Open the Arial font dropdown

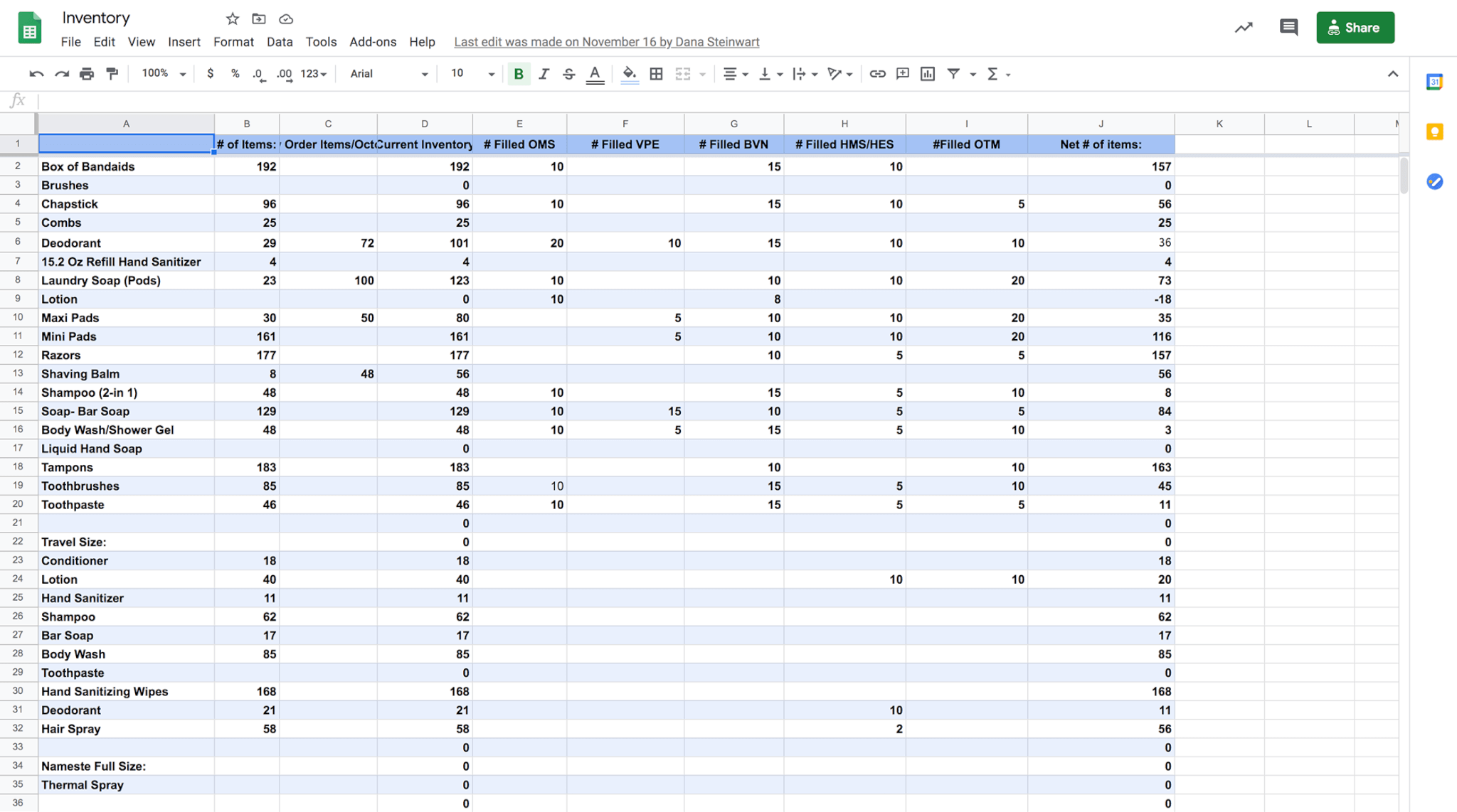(388, 74)
